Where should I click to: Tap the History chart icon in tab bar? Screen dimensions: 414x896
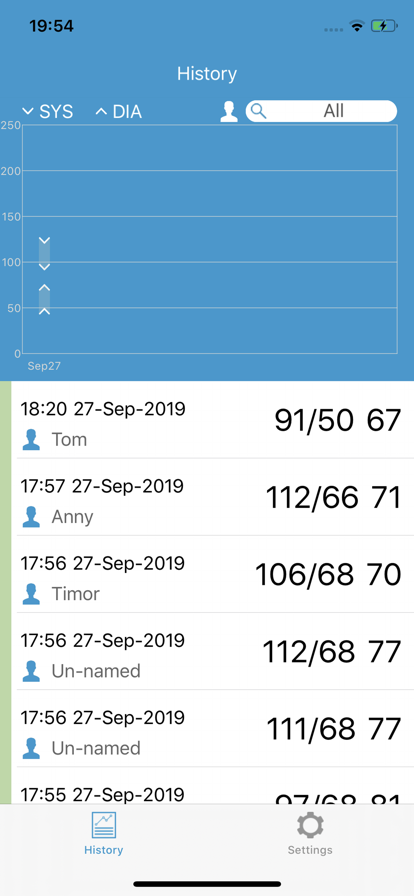pyautogui.click(x=104, y=825)
